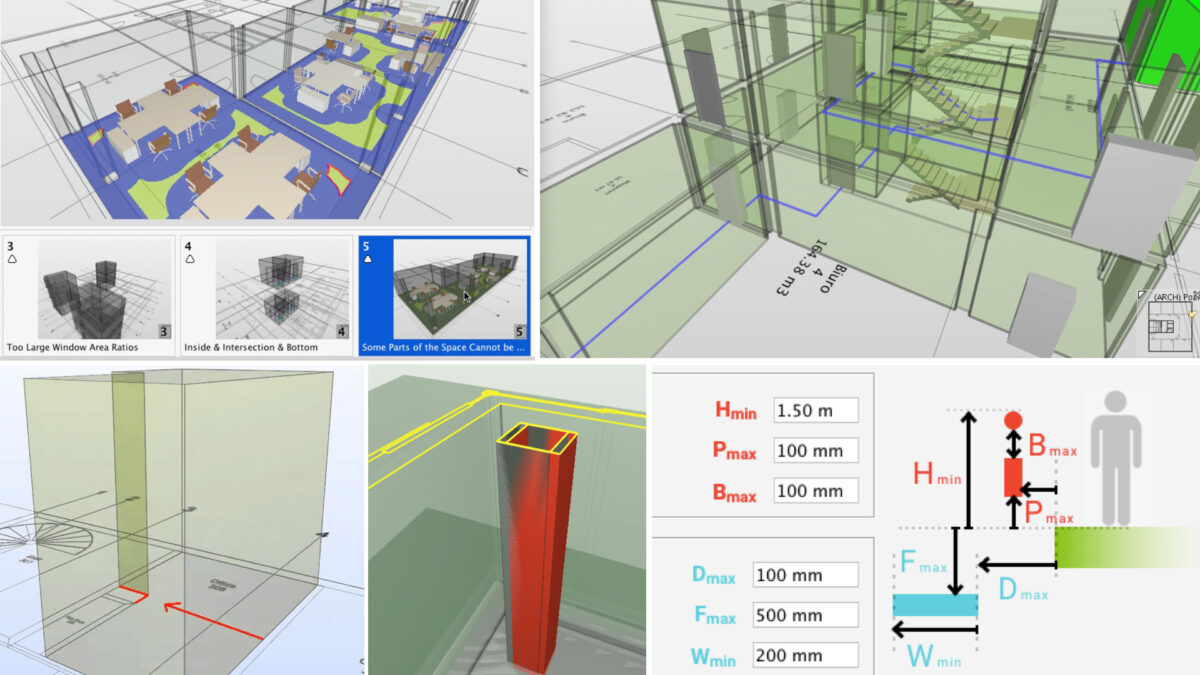
Task: Click the red circle in the diagram
Action: click(1015, 420)
